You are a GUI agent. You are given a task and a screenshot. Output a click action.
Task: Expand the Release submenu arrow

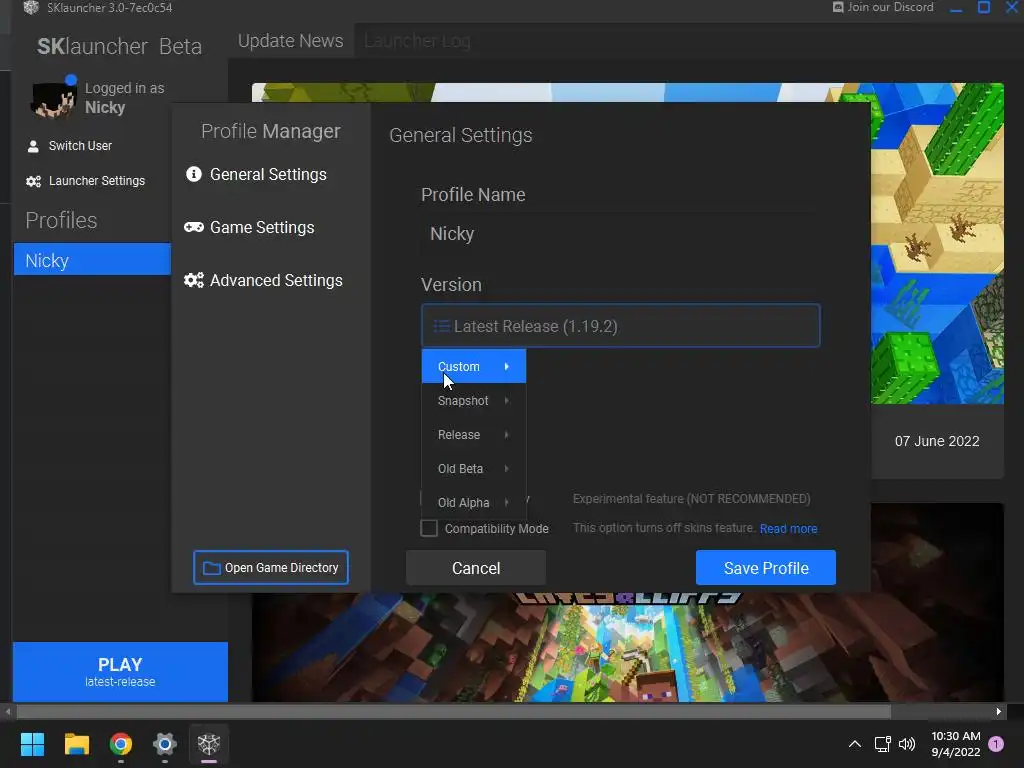coord(507,434)
